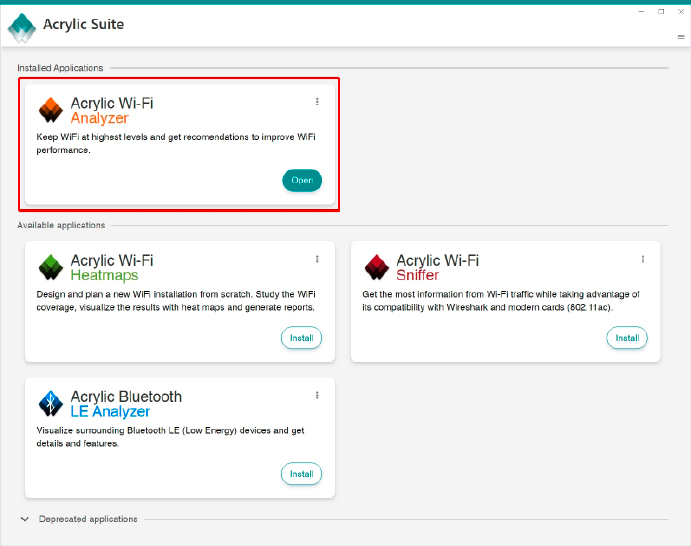Close the Acrylic Suite window
Viewport: 691px width, 546px height.
pyautogui.click(x=681, y=11)
